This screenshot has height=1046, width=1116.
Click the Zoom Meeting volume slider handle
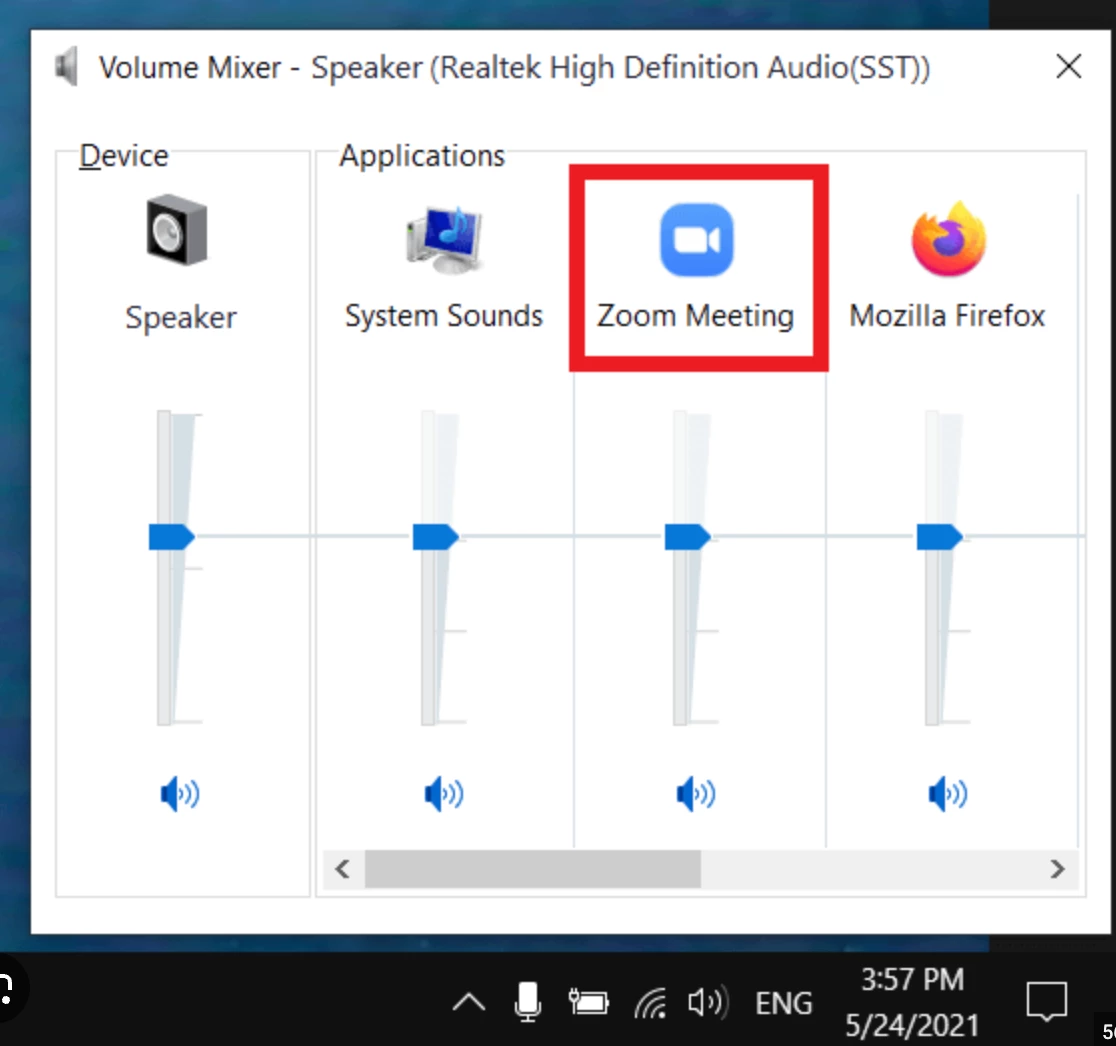click(688, 537)
